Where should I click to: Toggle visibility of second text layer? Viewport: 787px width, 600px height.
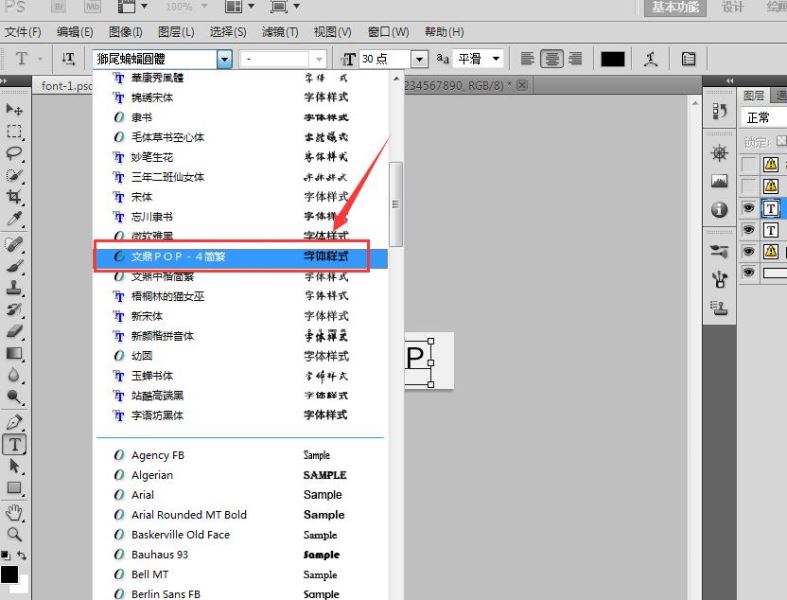749,230
